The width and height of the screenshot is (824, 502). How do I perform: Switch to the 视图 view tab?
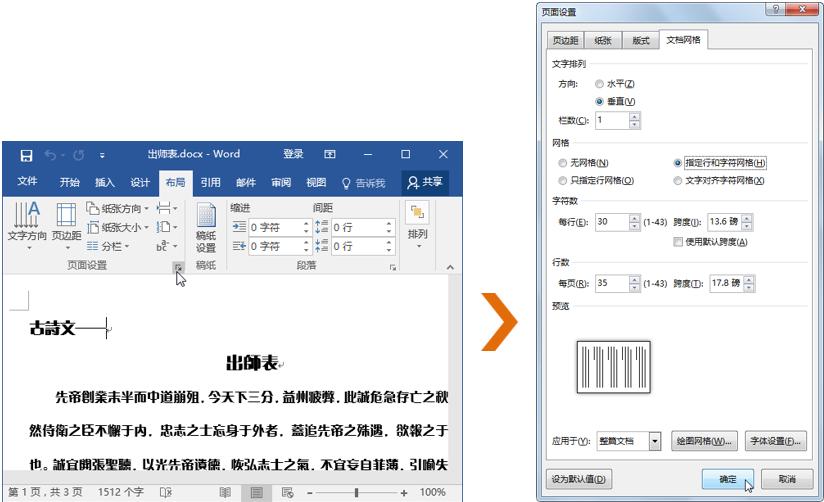tap(316, 182)
